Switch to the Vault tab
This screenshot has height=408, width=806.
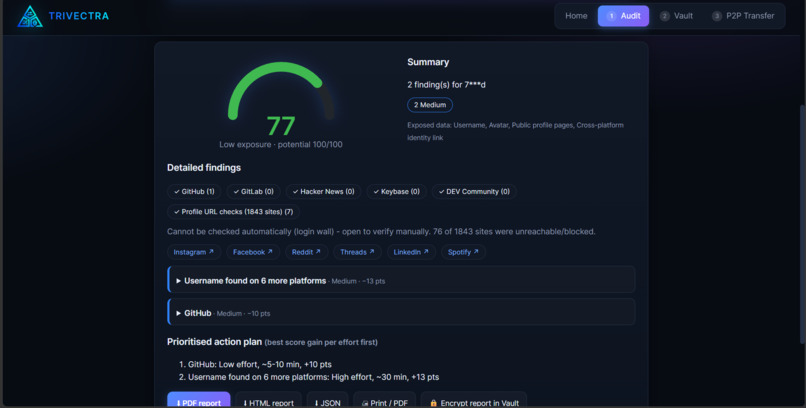[x=676, y=16]
